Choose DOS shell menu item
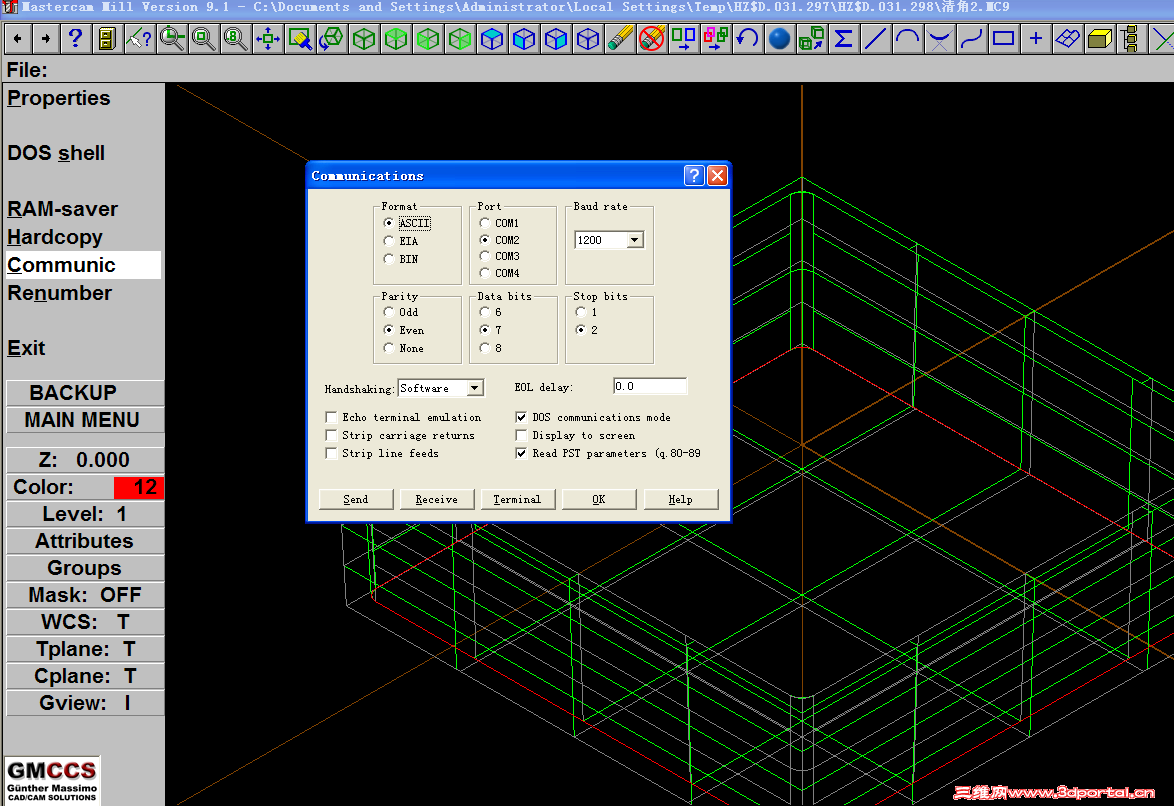This screenshot has height=806, width=1174. (x=56, y=153)
